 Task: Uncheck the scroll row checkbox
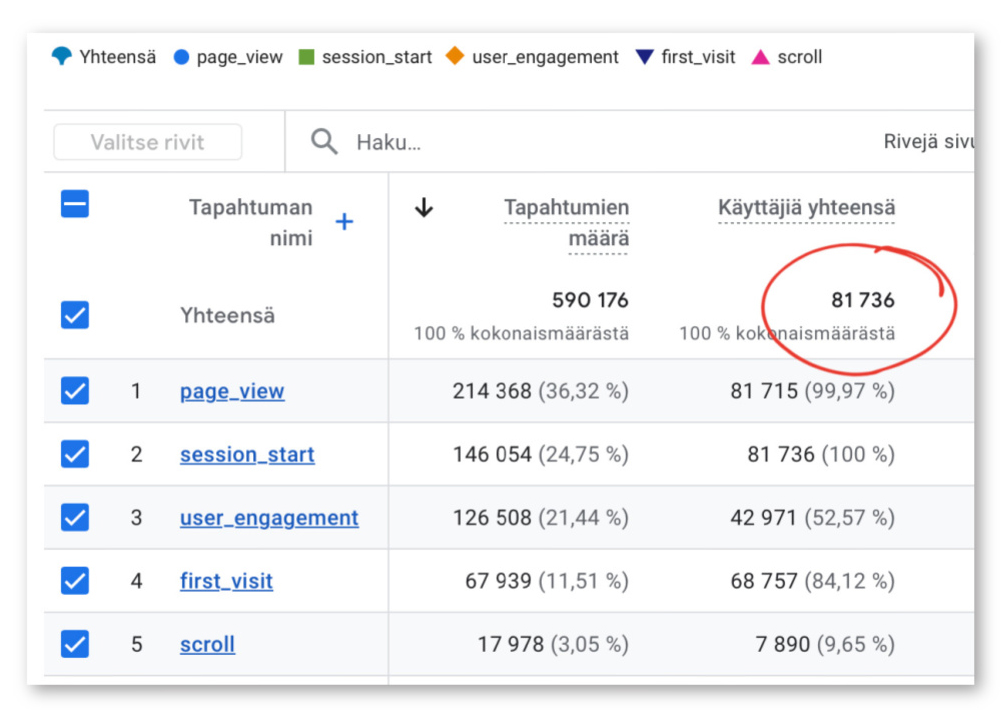(75, 644)
